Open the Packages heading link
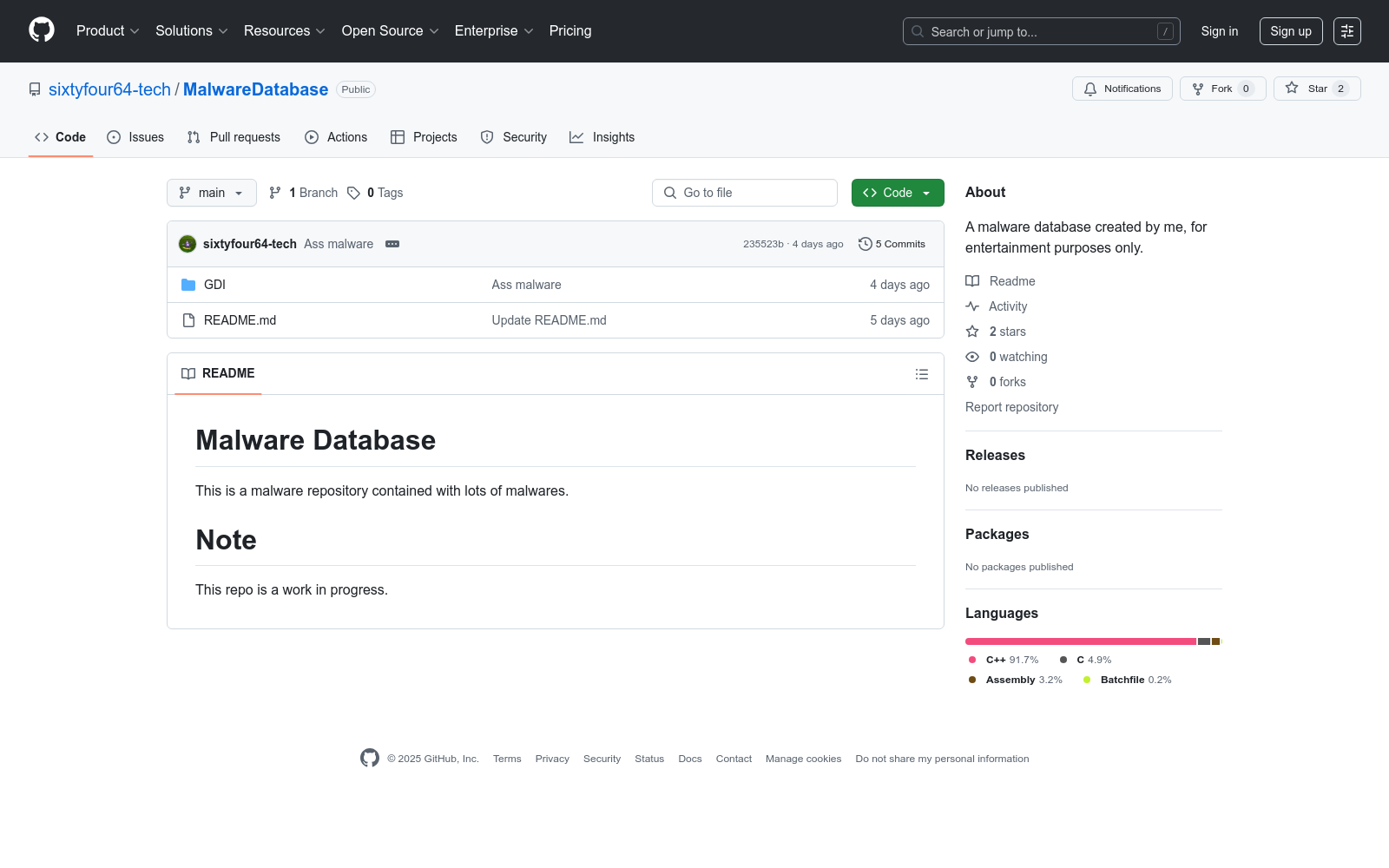The image size is (1389, 868). click(x=997, y=535)
